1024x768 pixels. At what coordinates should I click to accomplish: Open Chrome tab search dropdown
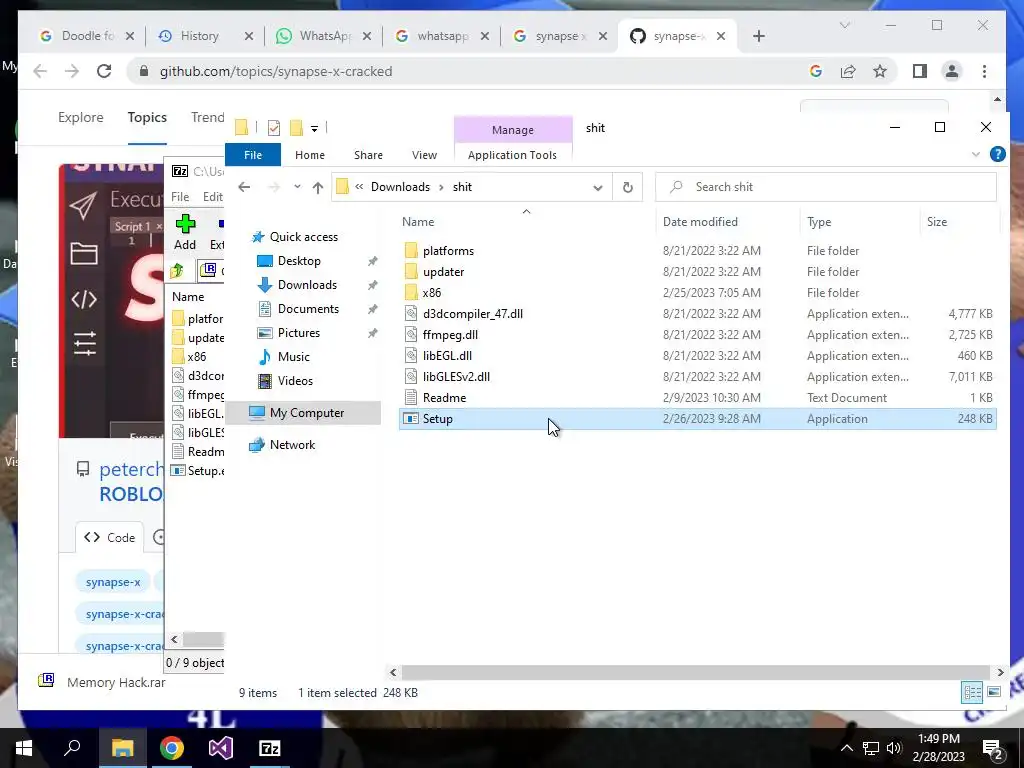pyautogui.click(x=844, y=25)
